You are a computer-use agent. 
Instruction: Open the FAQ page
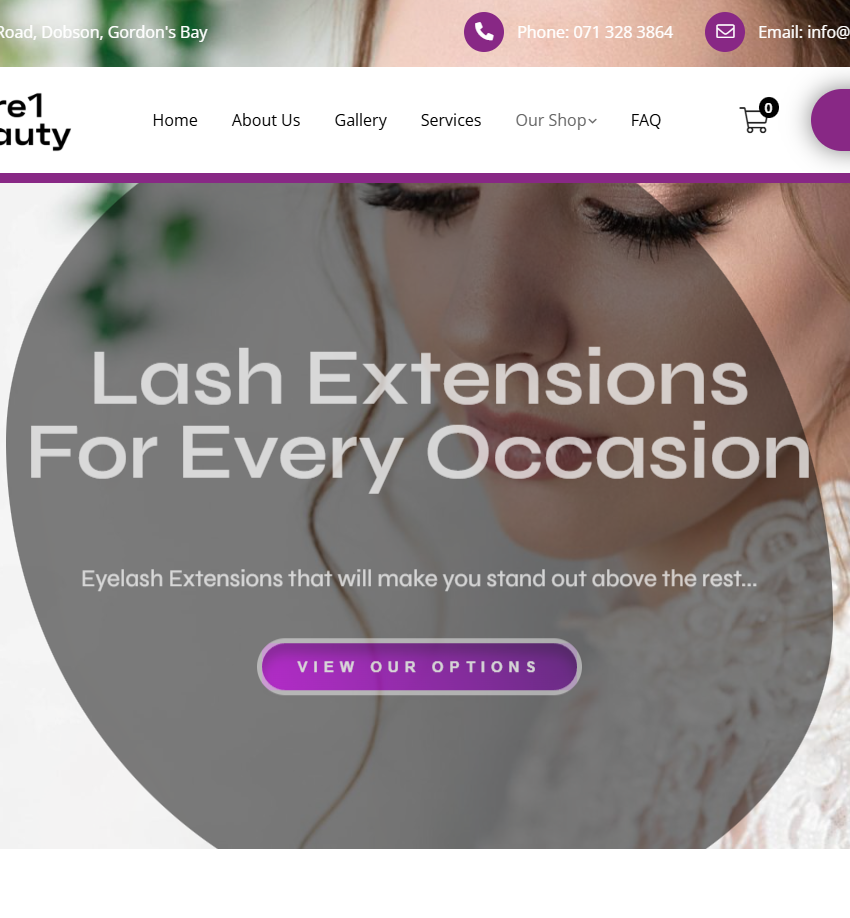[646, 120]
